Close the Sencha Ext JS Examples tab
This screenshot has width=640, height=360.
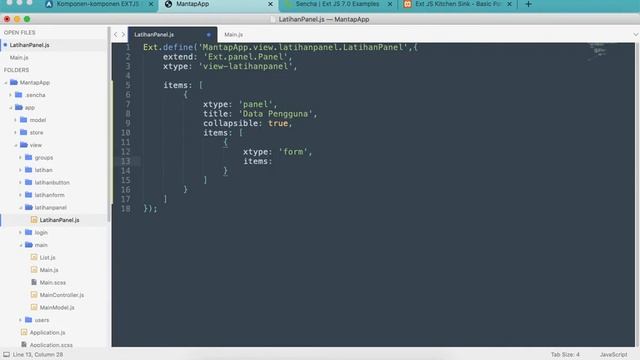(x=390, y=4)
